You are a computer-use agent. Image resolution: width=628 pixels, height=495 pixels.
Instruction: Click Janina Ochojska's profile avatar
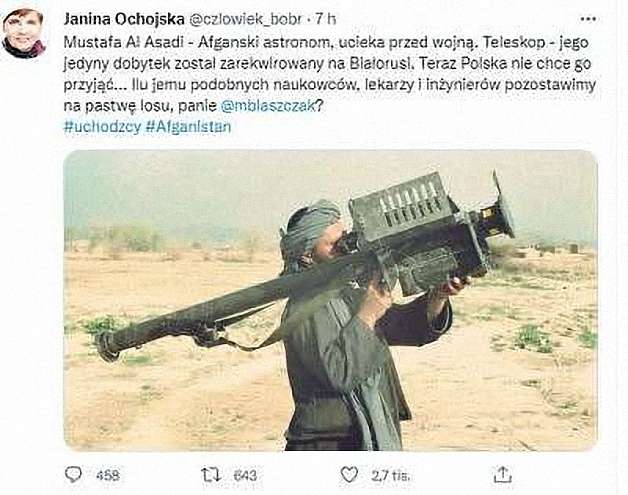pyautogui.click(x=24, y=34)
